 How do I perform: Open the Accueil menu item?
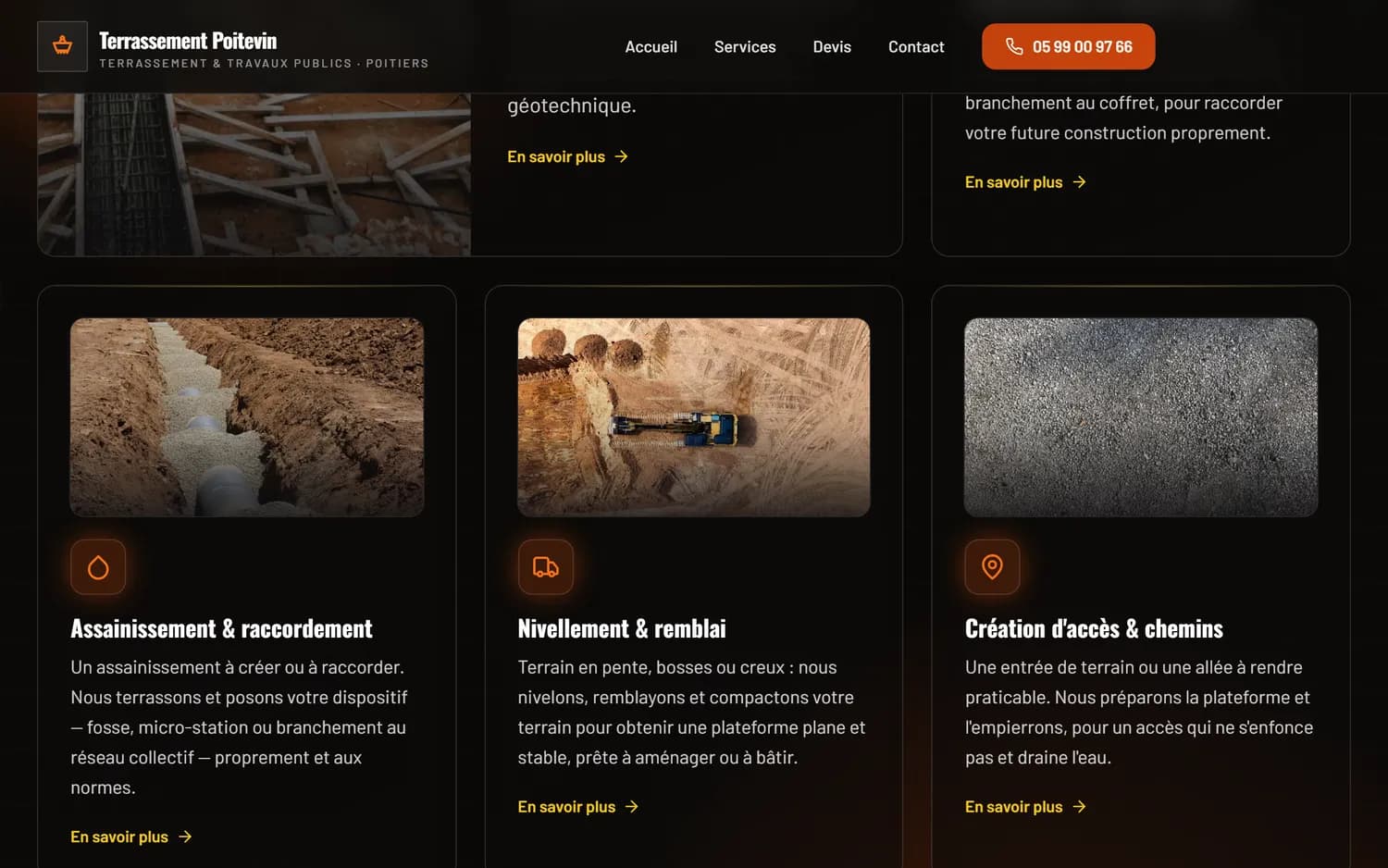[651, 46]
